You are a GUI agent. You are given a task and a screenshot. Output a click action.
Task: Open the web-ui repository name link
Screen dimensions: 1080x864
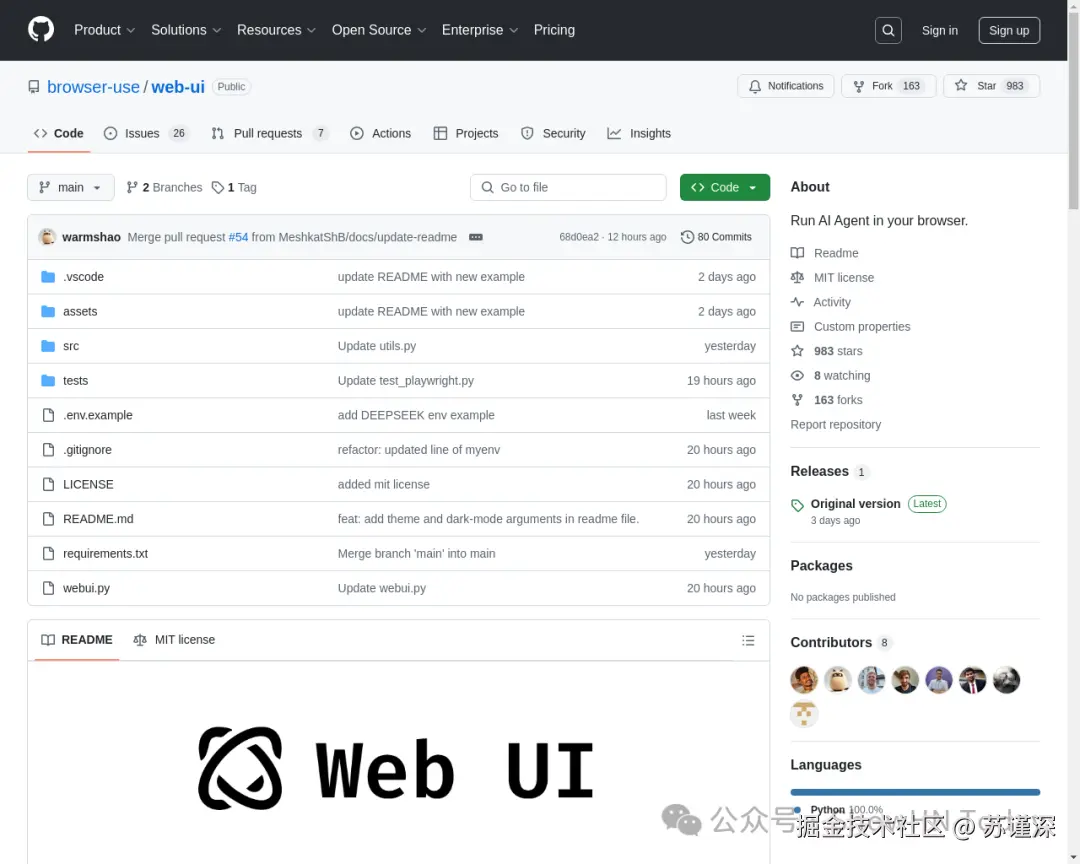[x=178, y=87]
